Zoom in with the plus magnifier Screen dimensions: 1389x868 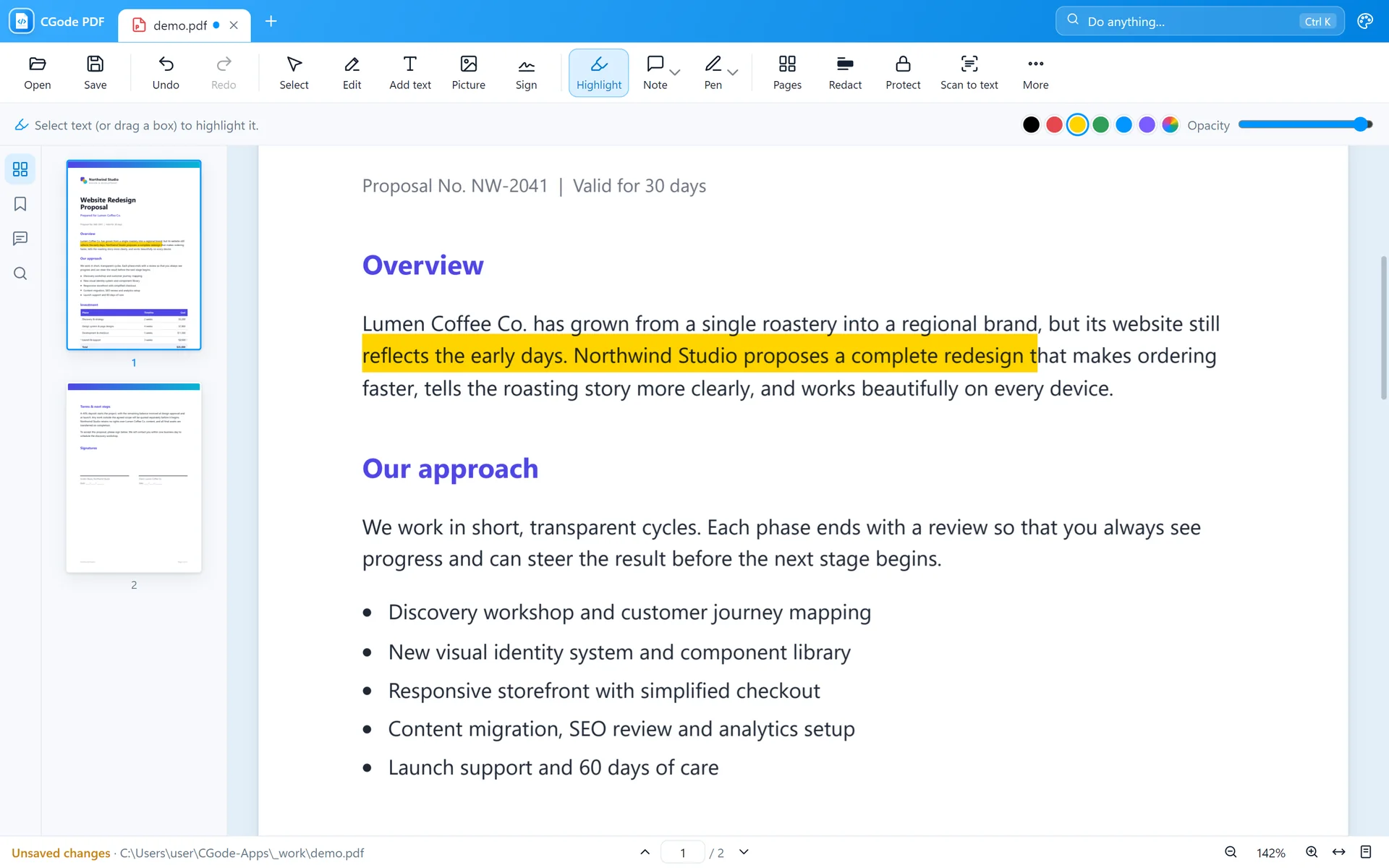pyautogui.click(x=1311, y=852)
